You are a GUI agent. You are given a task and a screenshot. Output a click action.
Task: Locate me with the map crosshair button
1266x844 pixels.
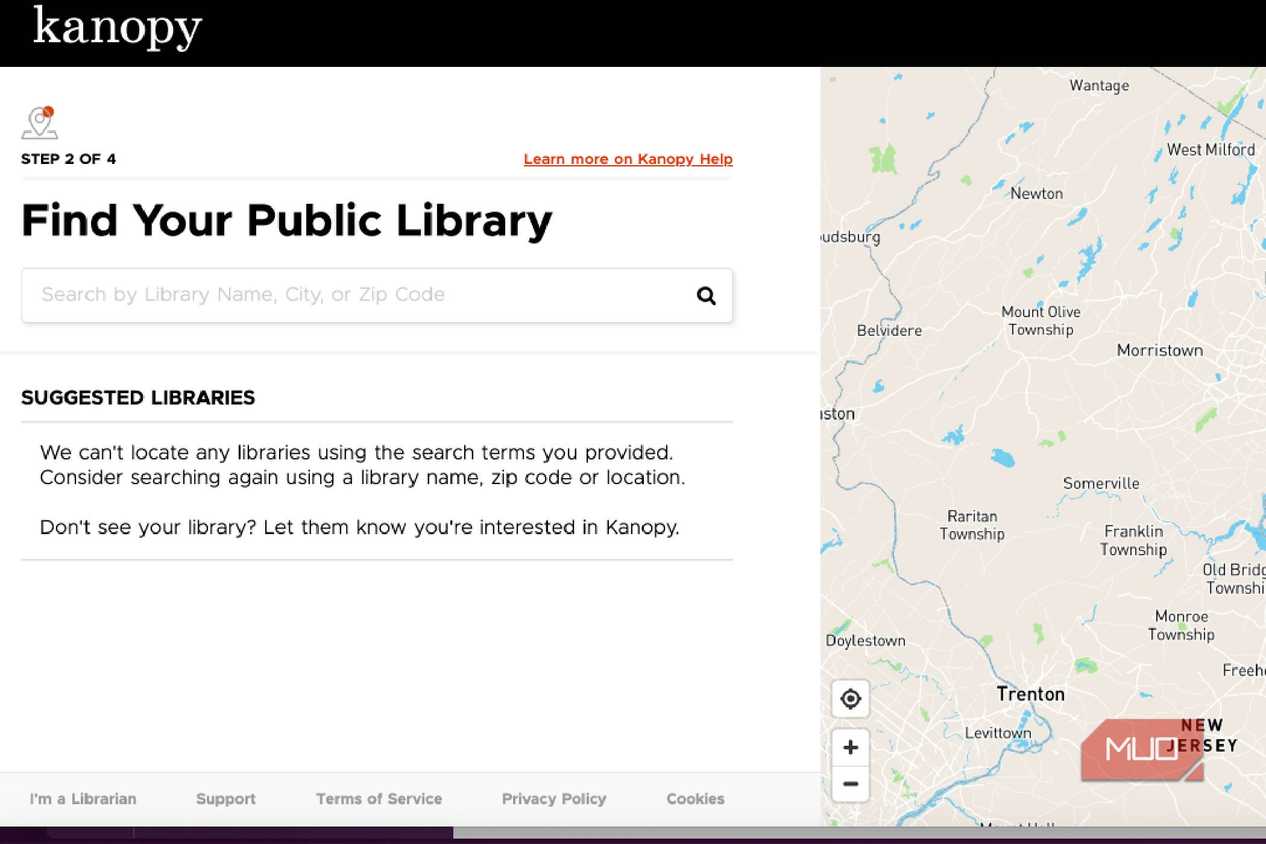coord(851,699)
